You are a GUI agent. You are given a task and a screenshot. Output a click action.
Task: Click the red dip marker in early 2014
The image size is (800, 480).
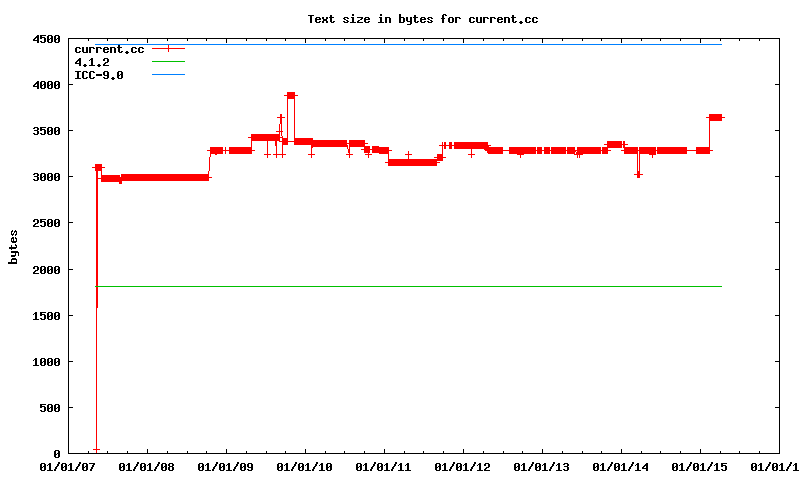pos(638,174)
